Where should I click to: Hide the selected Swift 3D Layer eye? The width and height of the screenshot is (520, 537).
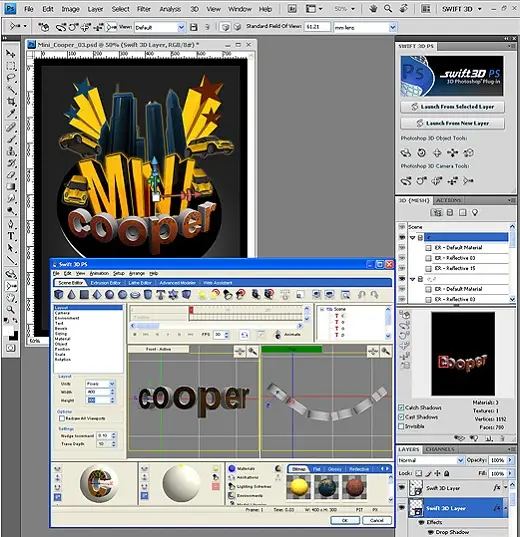coord(402,508)
